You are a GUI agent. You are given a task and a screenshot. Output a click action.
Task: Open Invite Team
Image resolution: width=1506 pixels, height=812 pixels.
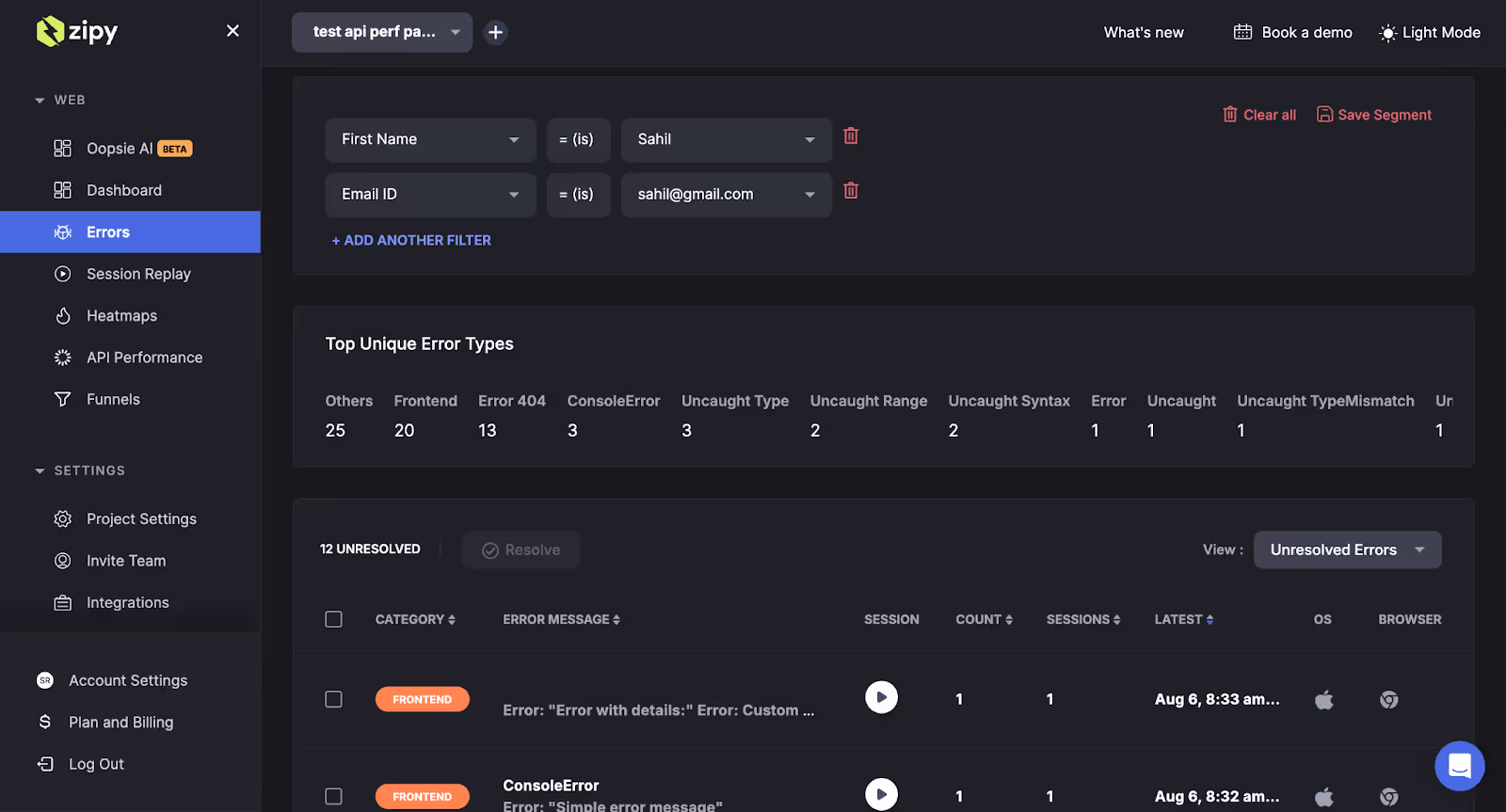(130, 561)
